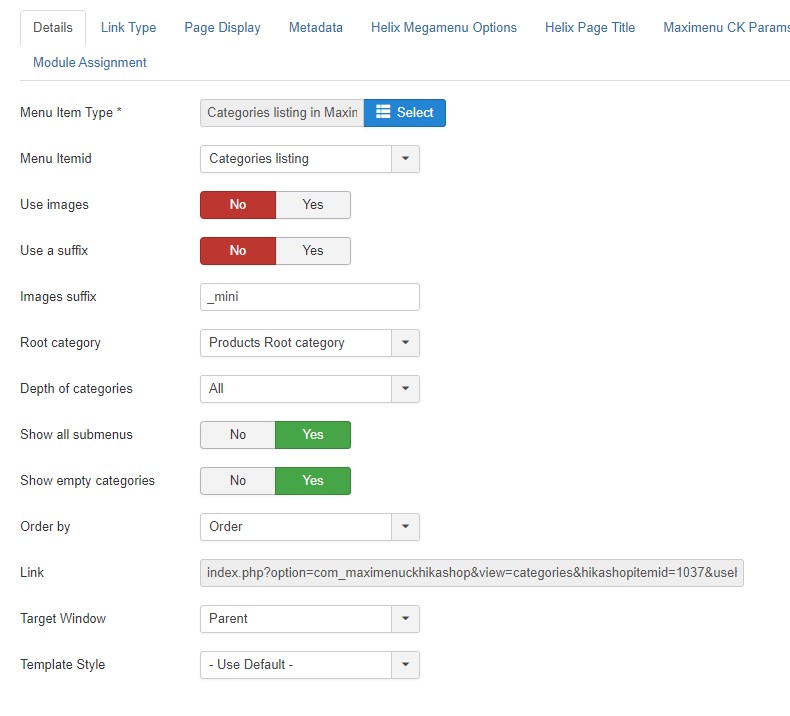Set Show all submenus to No
The width and height of the screenshot is (790, 716).
[238, 435]
